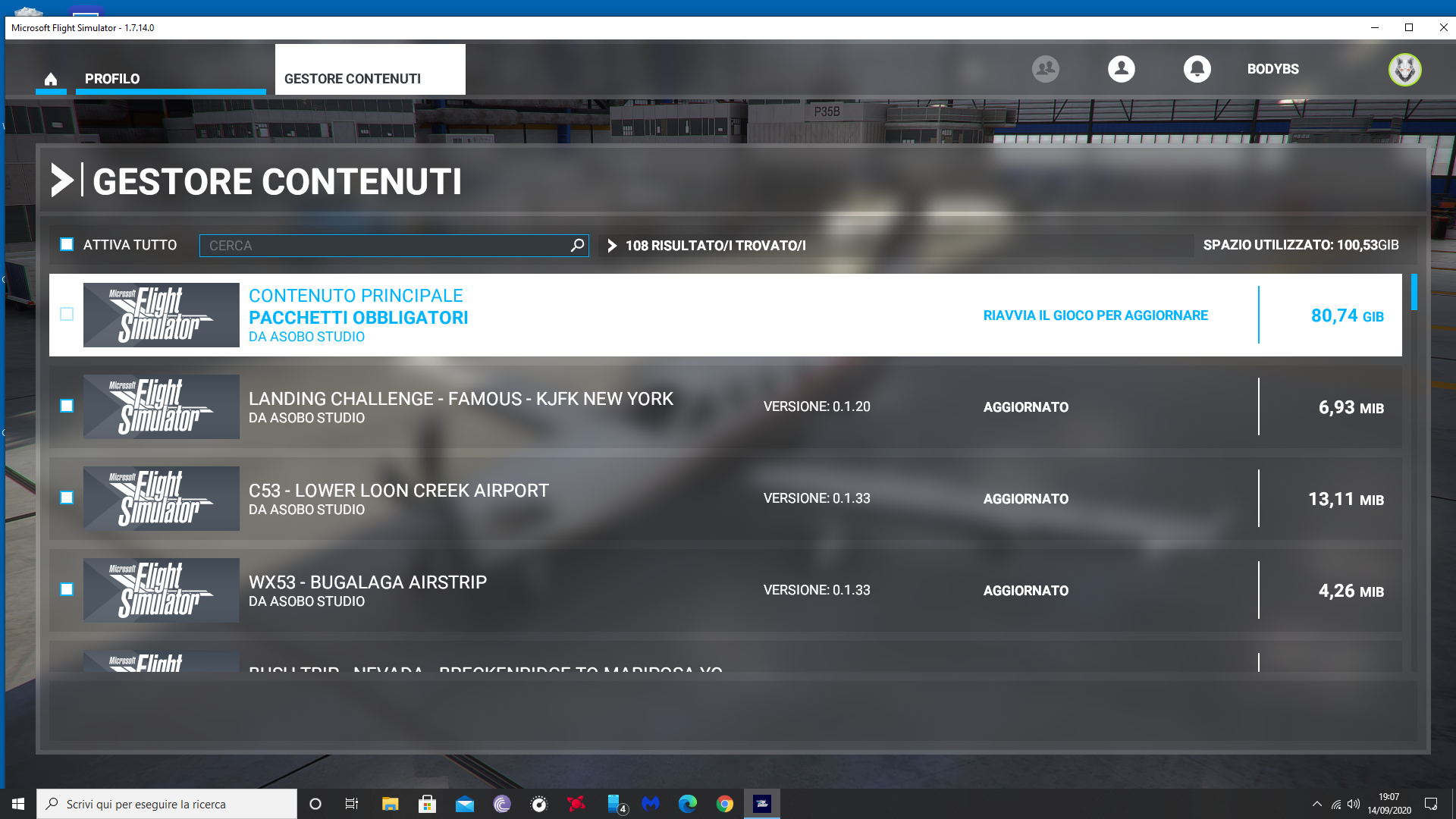
Task: Select Landing Challenge KJFK New York row
Action: (725, 406)
